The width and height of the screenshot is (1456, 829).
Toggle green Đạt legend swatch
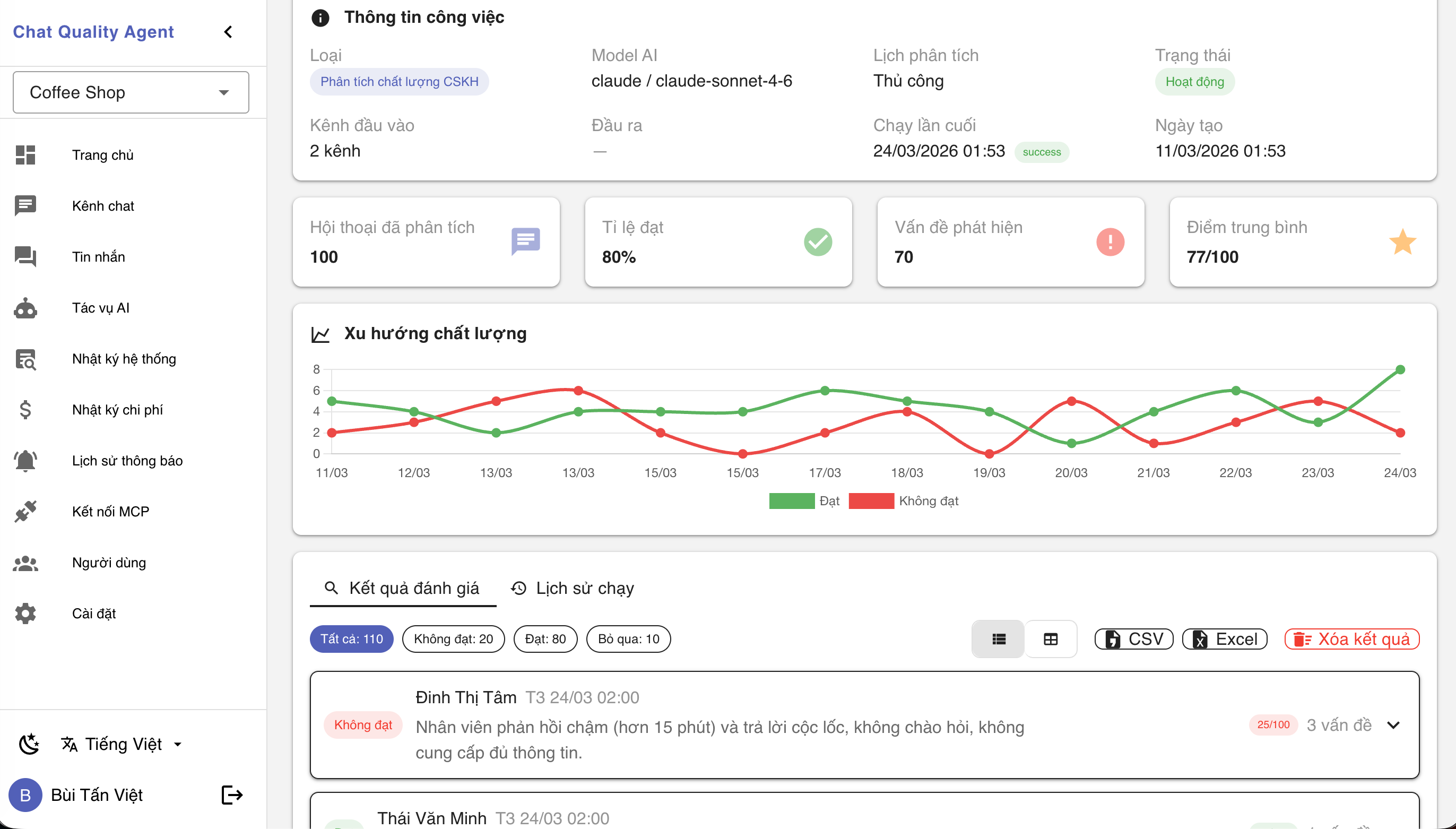point(791,501)
